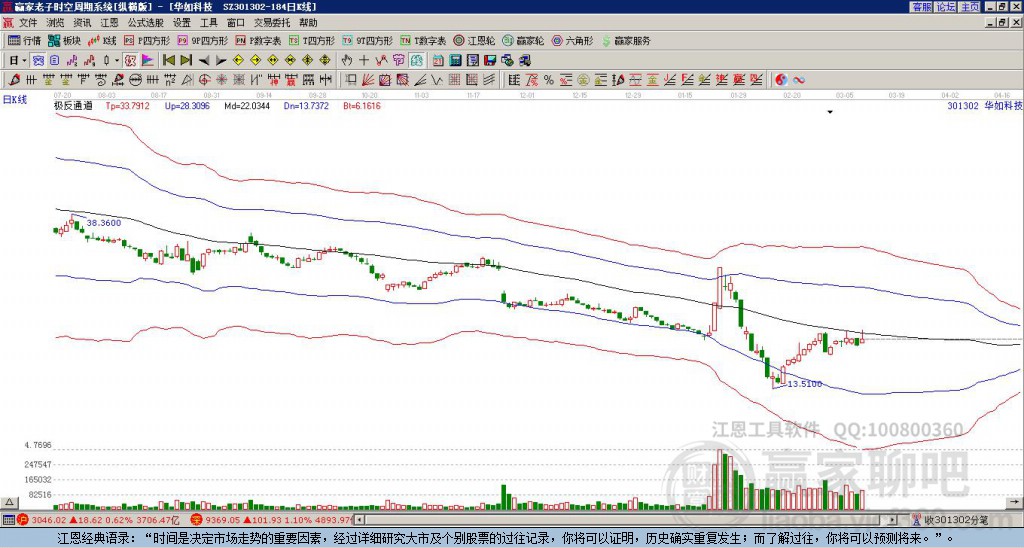Select the zigzag wave line tool
Viewport: 1024px width, 548px height.
point(436,80)
